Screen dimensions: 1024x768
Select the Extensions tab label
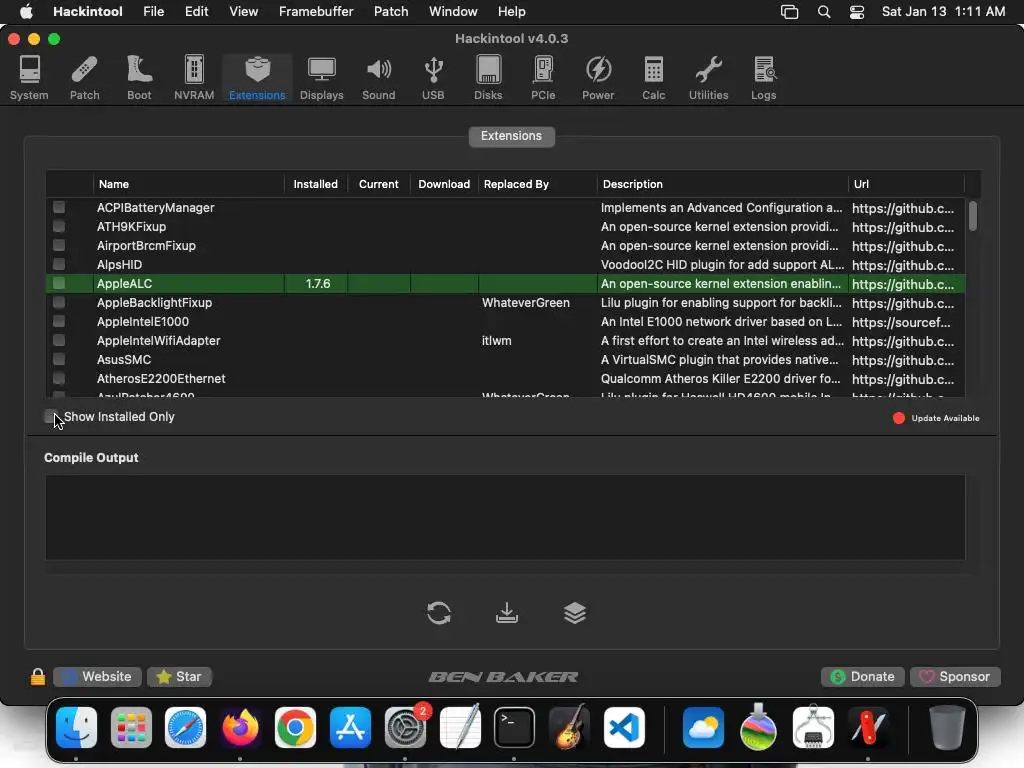pos(511,136)
